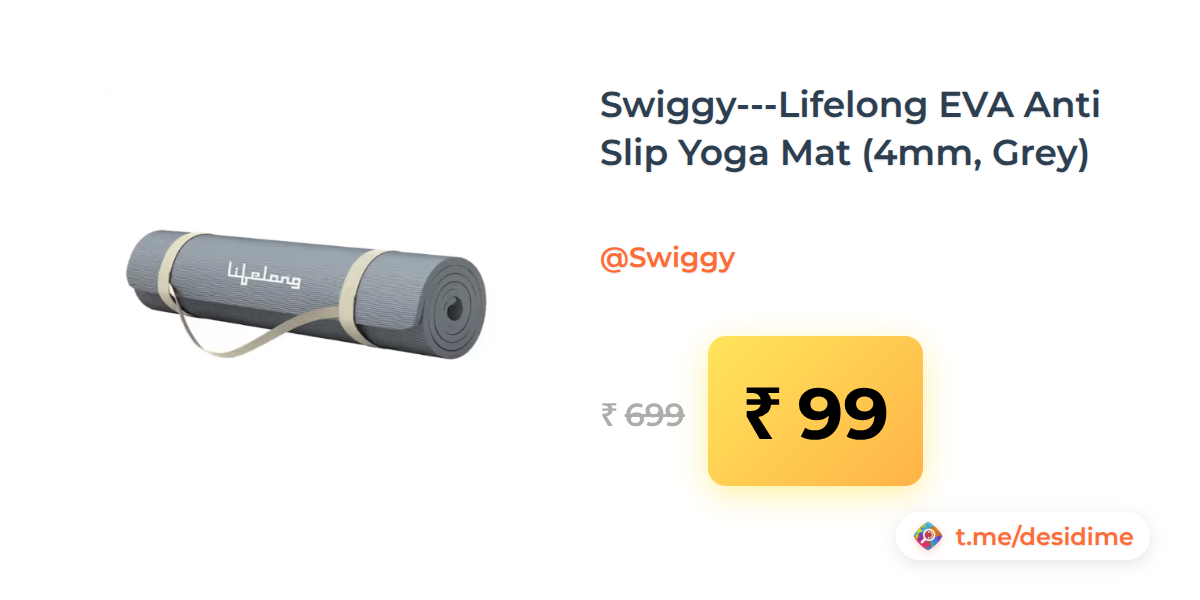Viewport: 1200px width, 600px height.
Task: Click the right beige strap band on the mat
Action: pos(353,290)
